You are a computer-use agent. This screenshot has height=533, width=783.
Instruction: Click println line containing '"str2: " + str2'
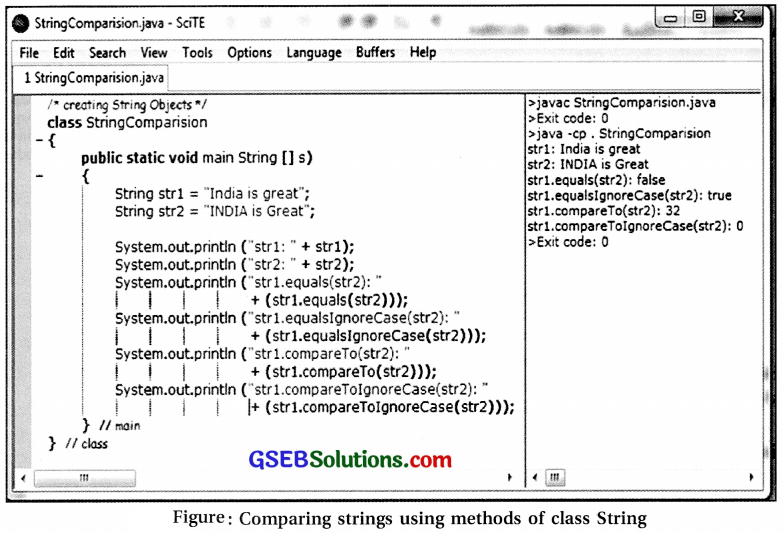coord(235,264)
